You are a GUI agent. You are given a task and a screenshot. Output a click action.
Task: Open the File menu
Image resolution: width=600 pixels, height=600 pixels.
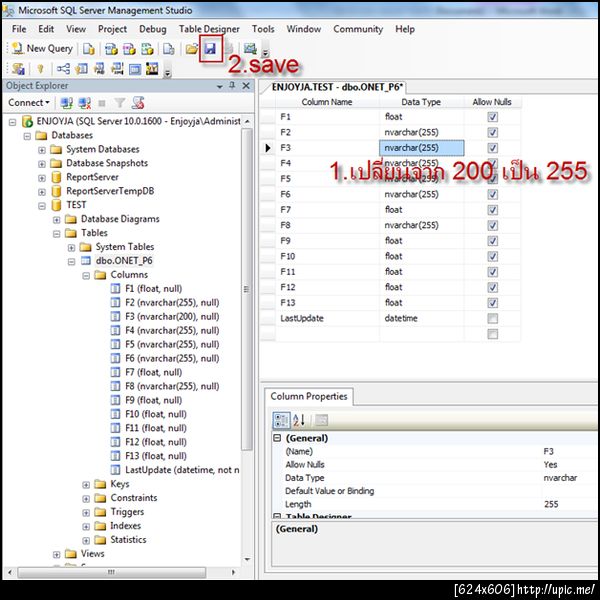coord(19,29)
